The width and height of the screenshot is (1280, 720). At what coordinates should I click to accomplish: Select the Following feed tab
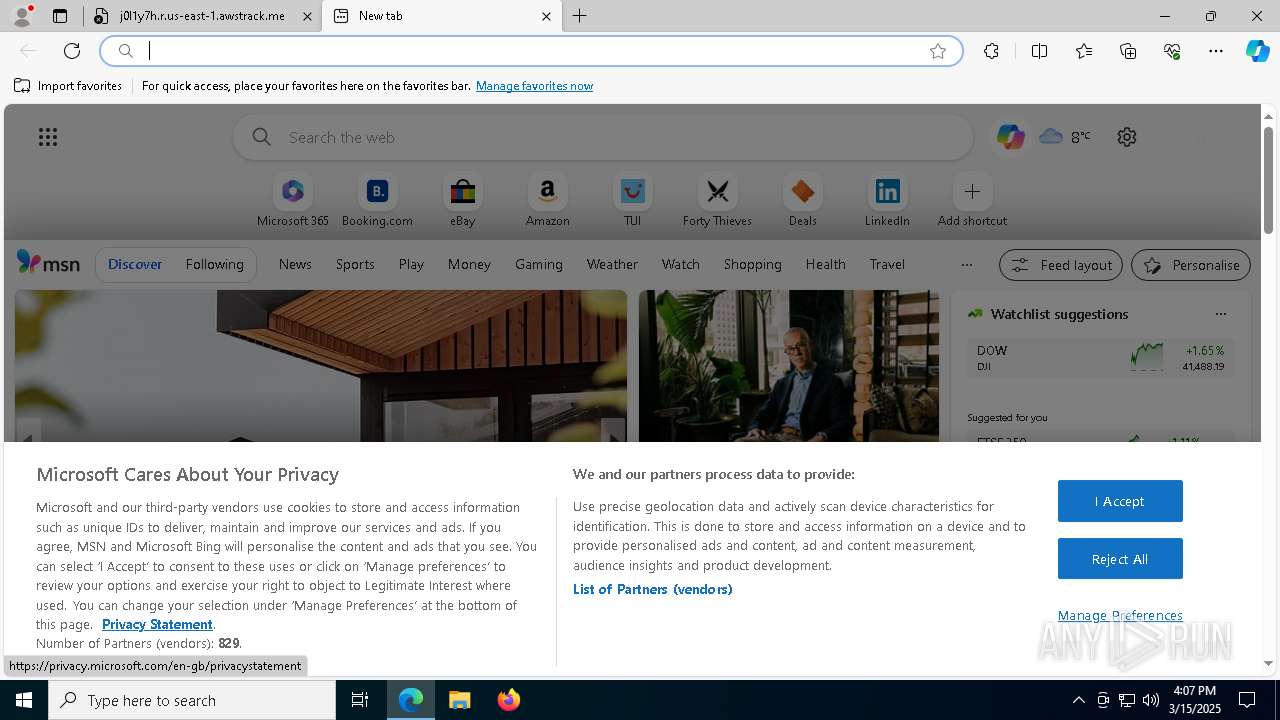click(x=214, y=264)
